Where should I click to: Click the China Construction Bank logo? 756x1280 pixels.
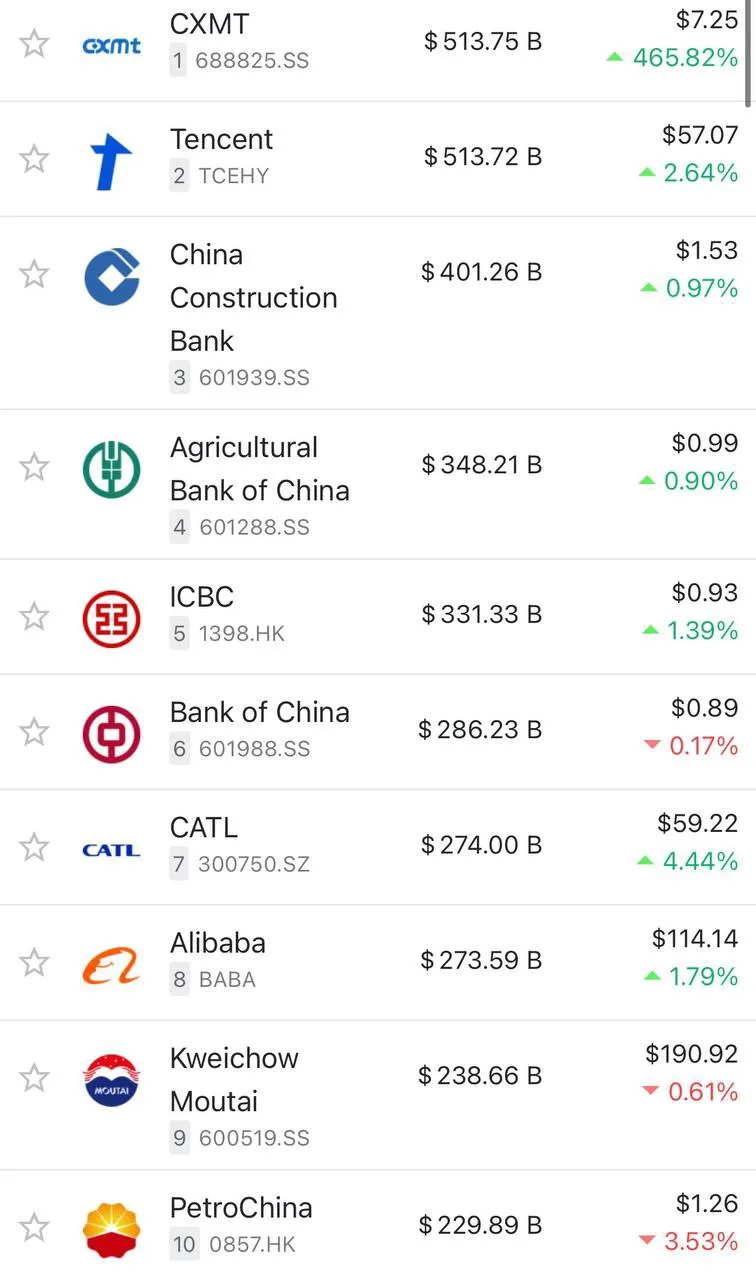[x=111, y=276]
